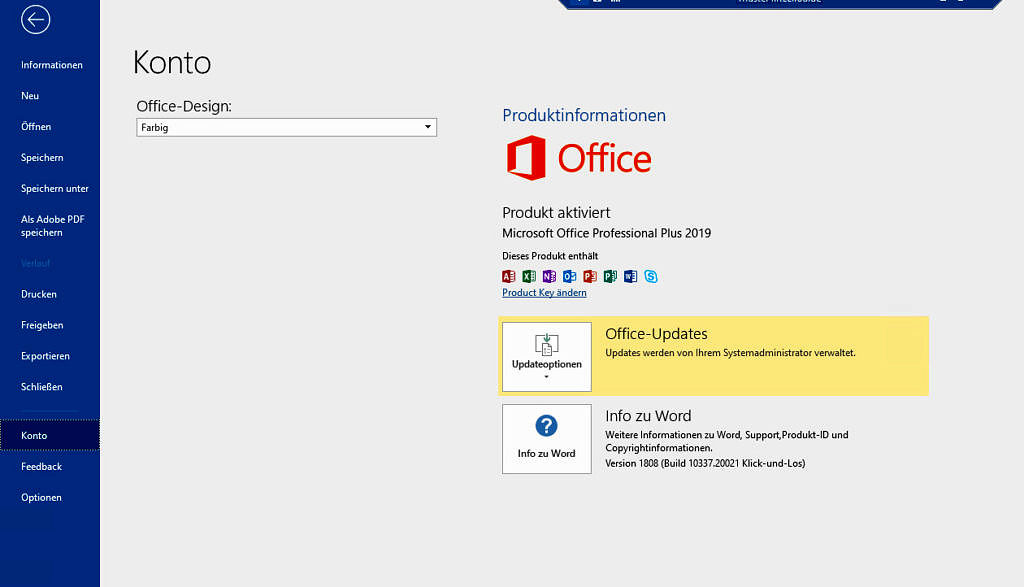Click the Publisher icon in product list
Viewport: 1024px width, 587px height.
coord(610,276)
